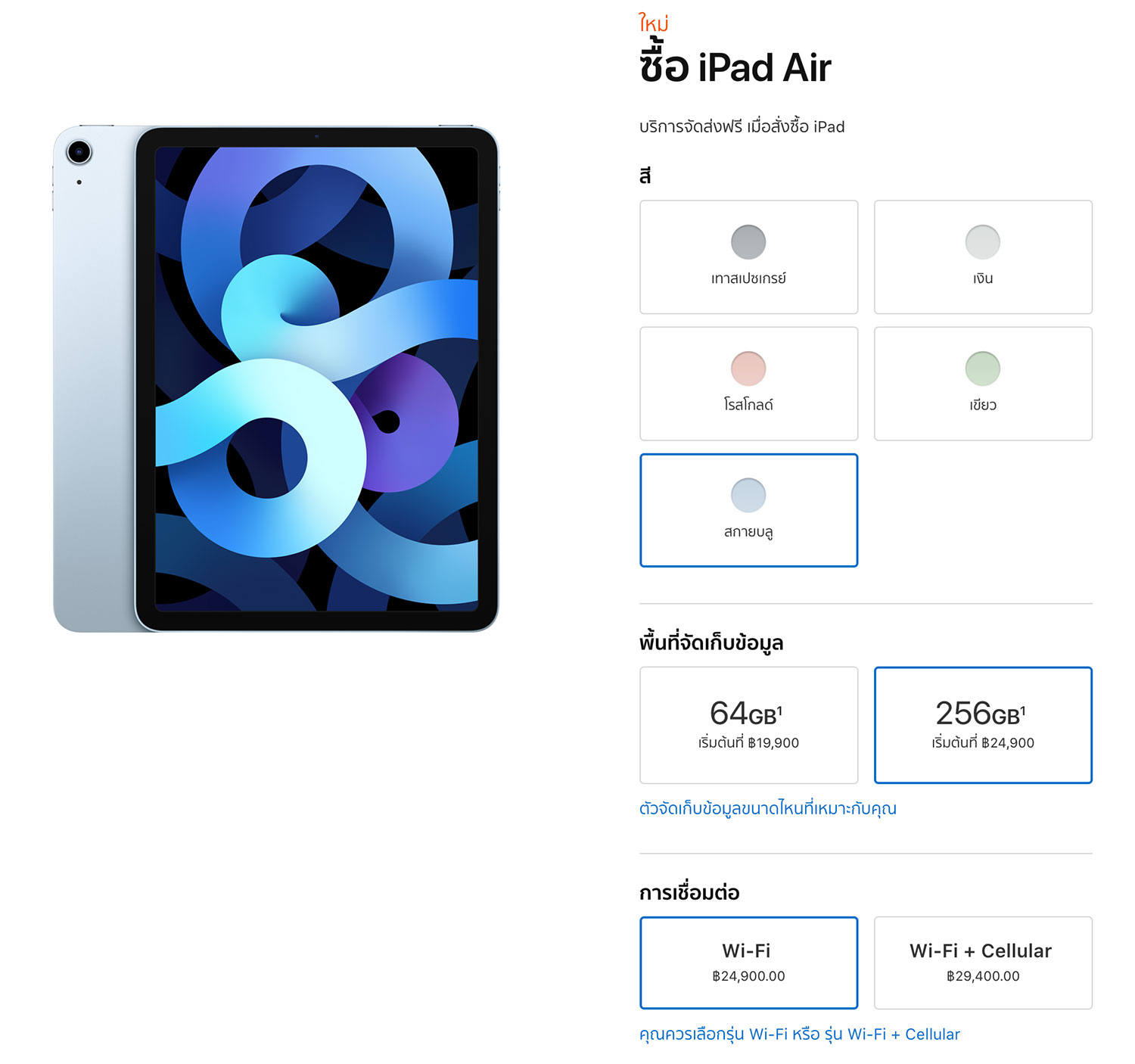
Task: Open the Wi-Fi or Wi-Fi + Cellular help link
Action: click(x=799, y=1034)
